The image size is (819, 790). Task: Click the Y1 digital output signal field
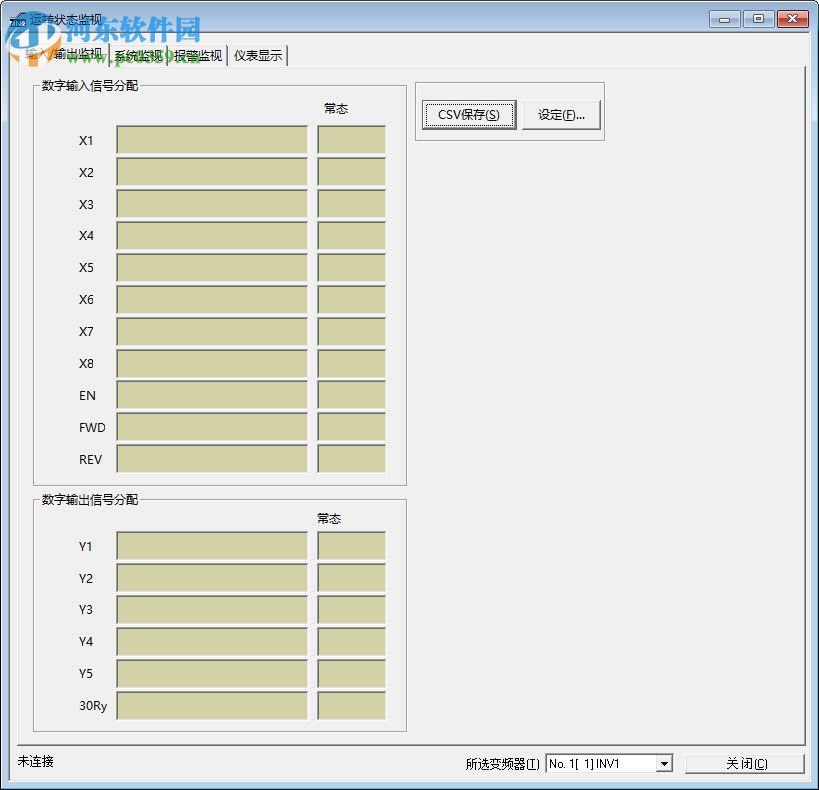click(x=210, y=546)
